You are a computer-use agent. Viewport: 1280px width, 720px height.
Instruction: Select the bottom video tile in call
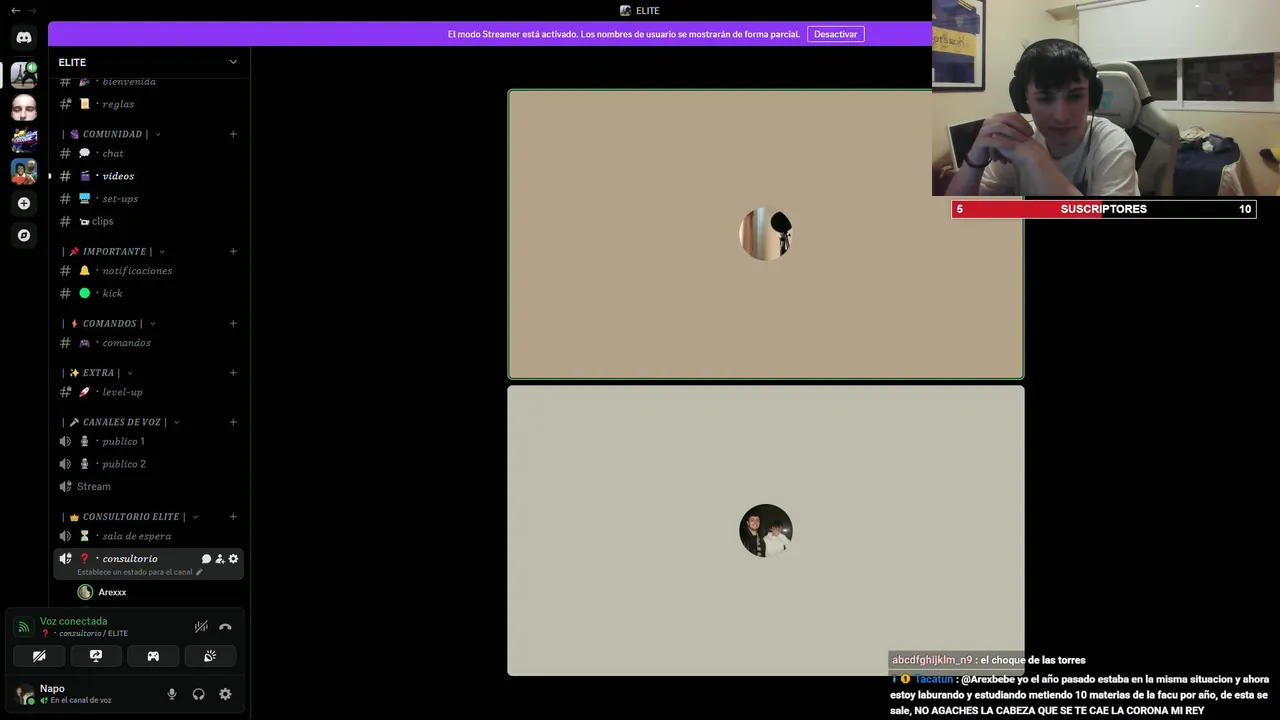pos(766,531)
